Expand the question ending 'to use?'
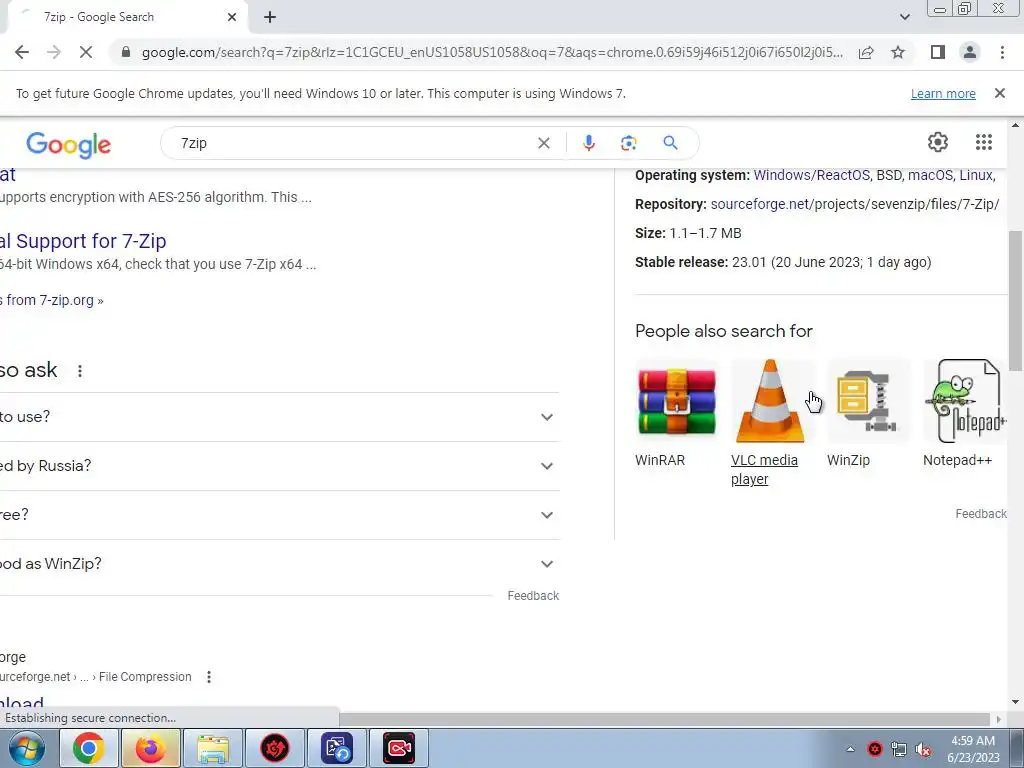1024x768 pixels. pos(280,417)
